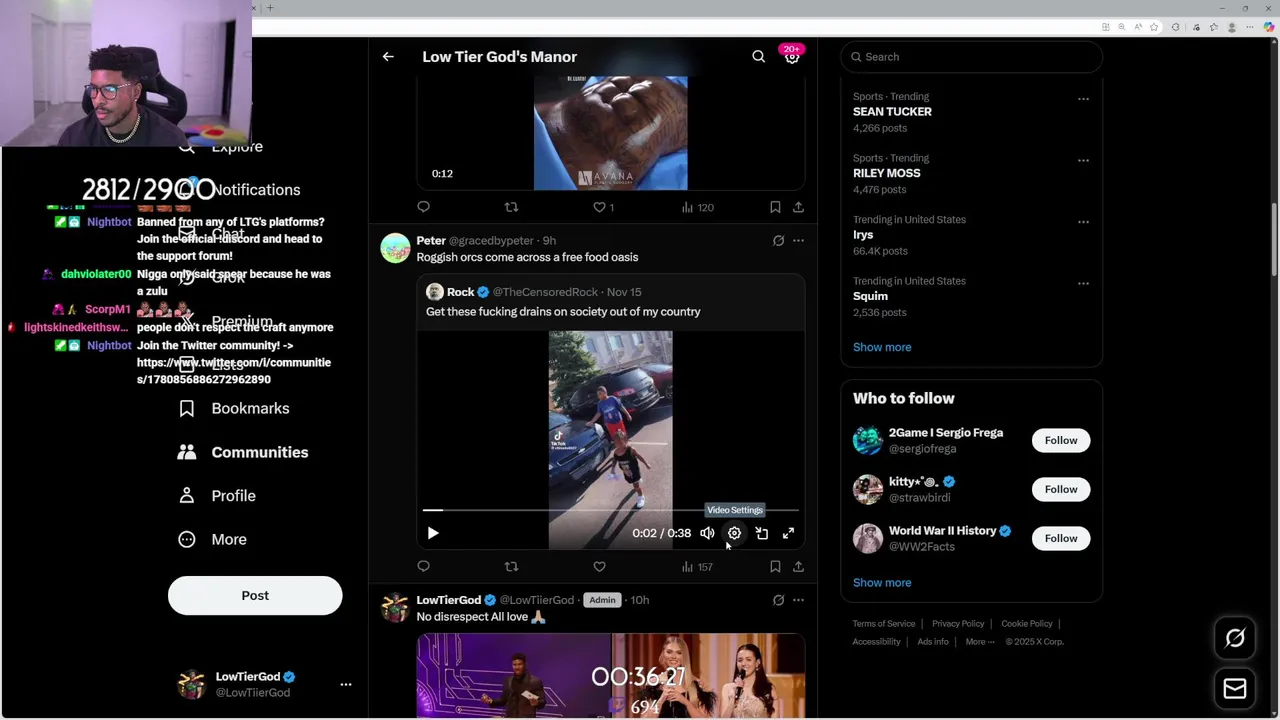Open options for RILEY MOSS trend
The width and height of the screenshot is (1280, 720).
(1083, 160)
